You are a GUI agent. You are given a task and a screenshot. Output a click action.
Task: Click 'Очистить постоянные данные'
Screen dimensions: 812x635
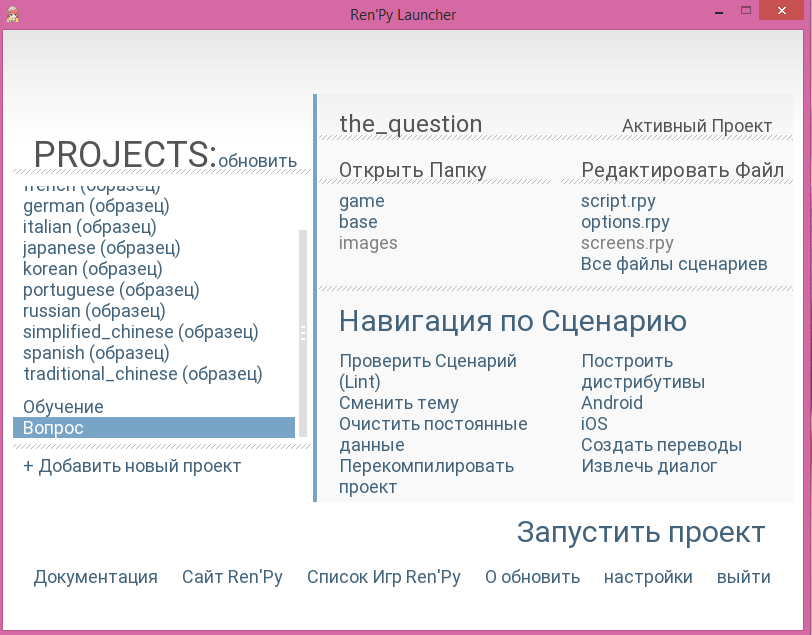tap(433, 435)
